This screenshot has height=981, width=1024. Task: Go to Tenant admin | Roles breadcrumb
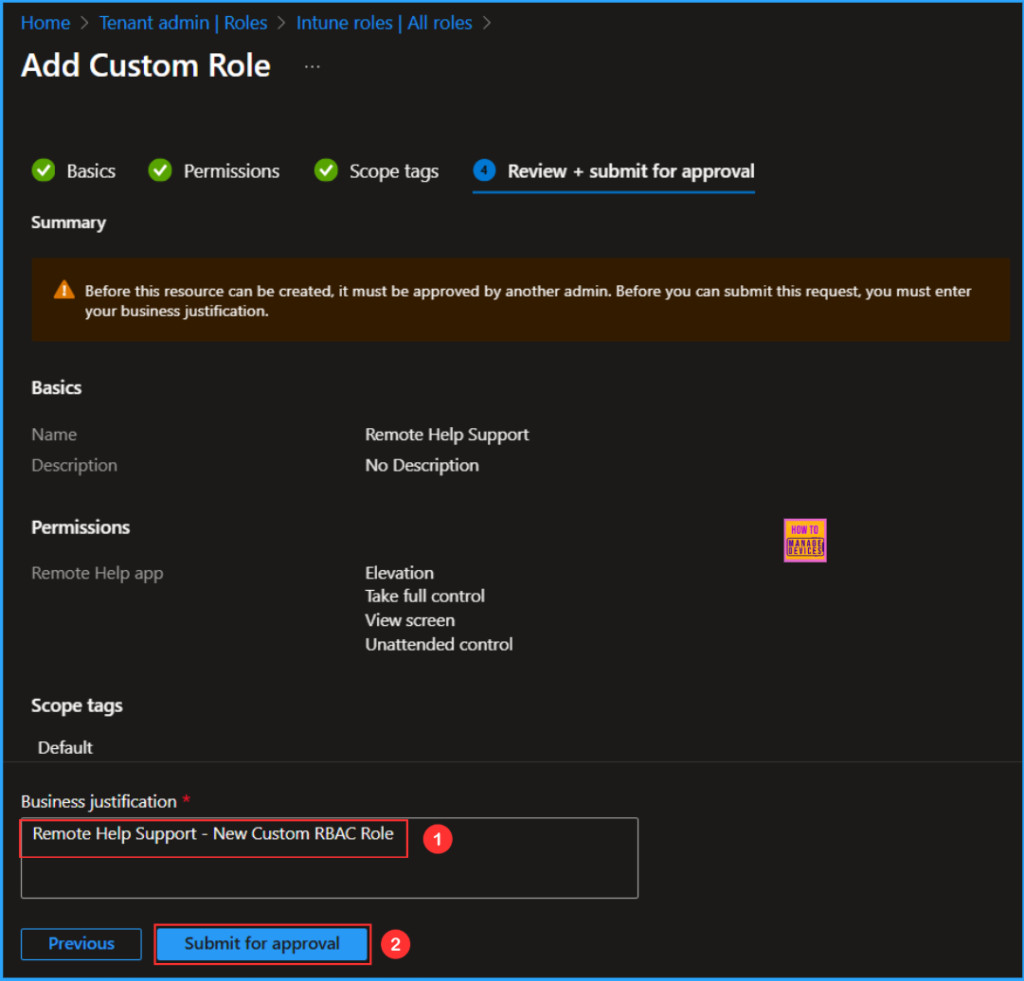(183, 23)
